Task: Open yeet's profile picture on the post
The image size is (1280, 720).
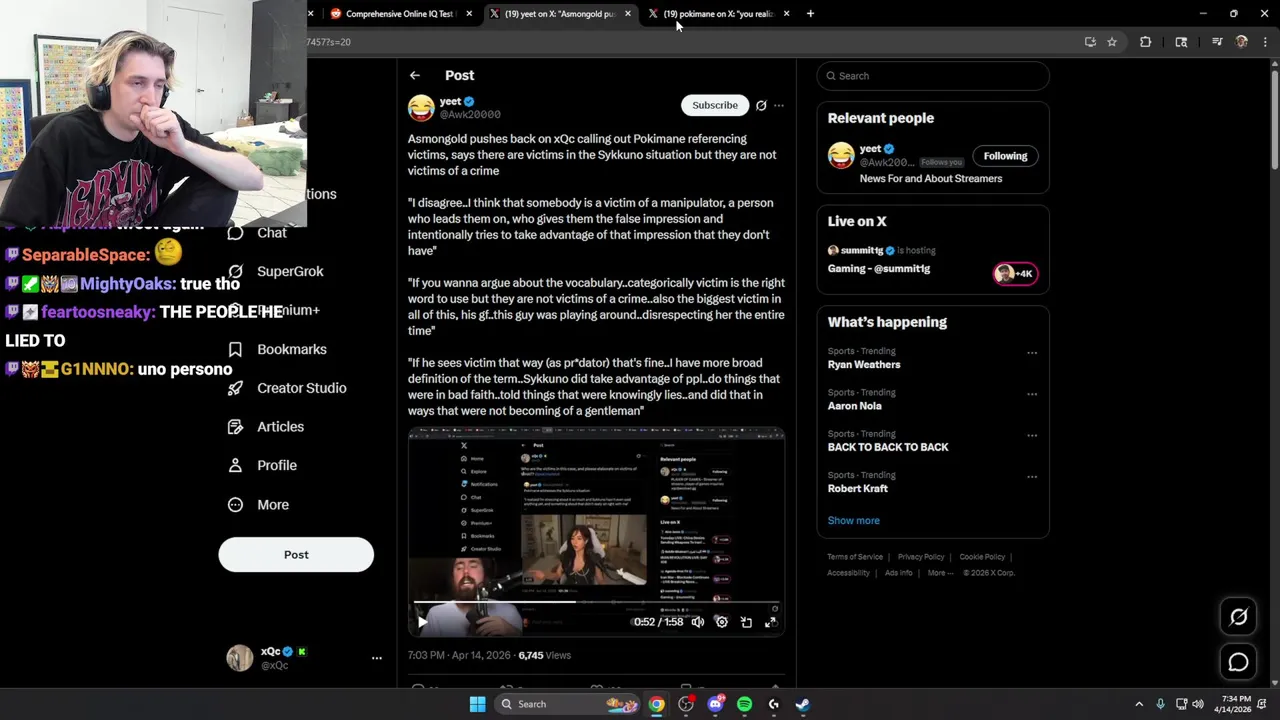Action: [x=421, y=108]
